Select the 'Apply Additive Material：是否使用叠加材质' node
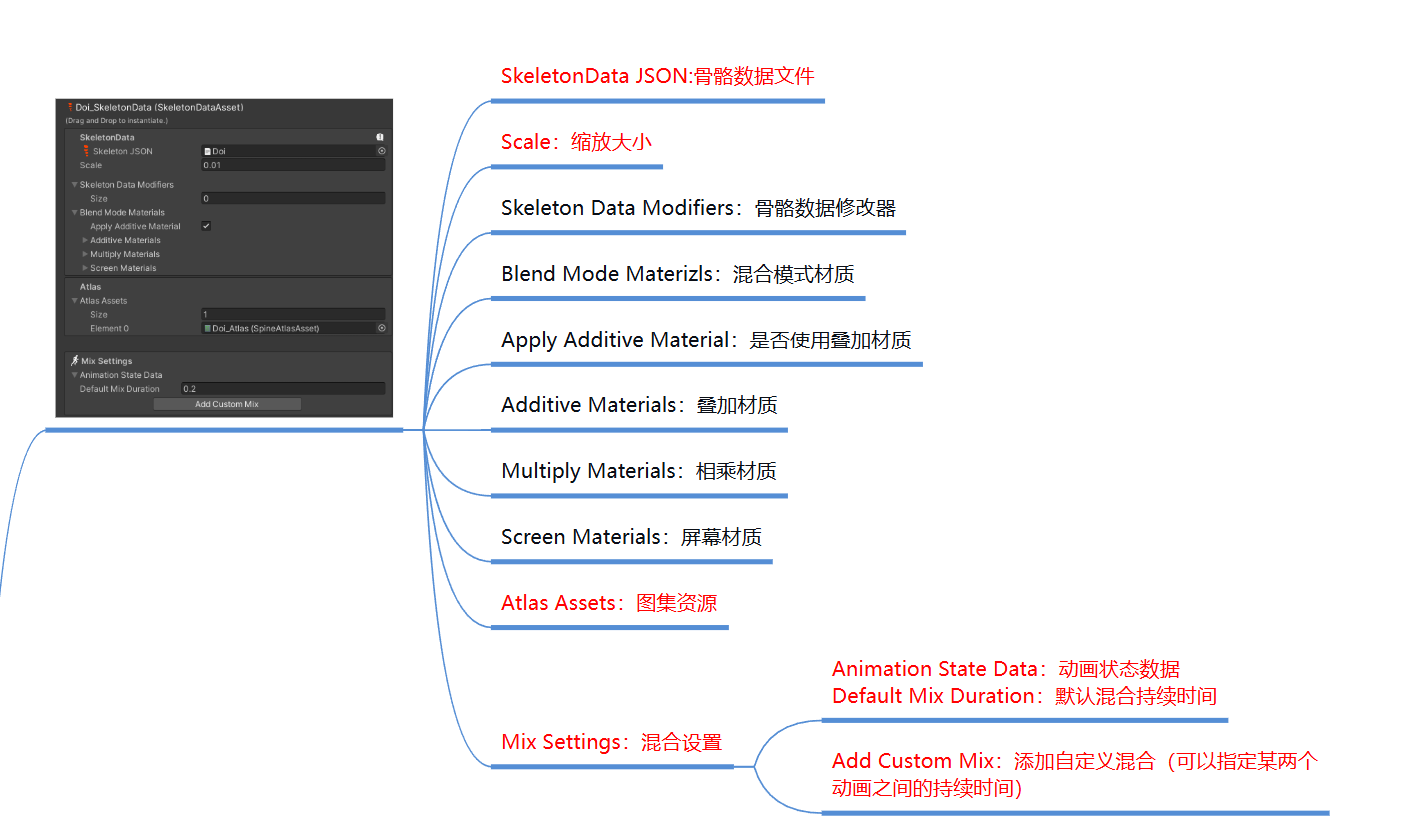This screenshot has width=1428, height=829. (706, 340)
